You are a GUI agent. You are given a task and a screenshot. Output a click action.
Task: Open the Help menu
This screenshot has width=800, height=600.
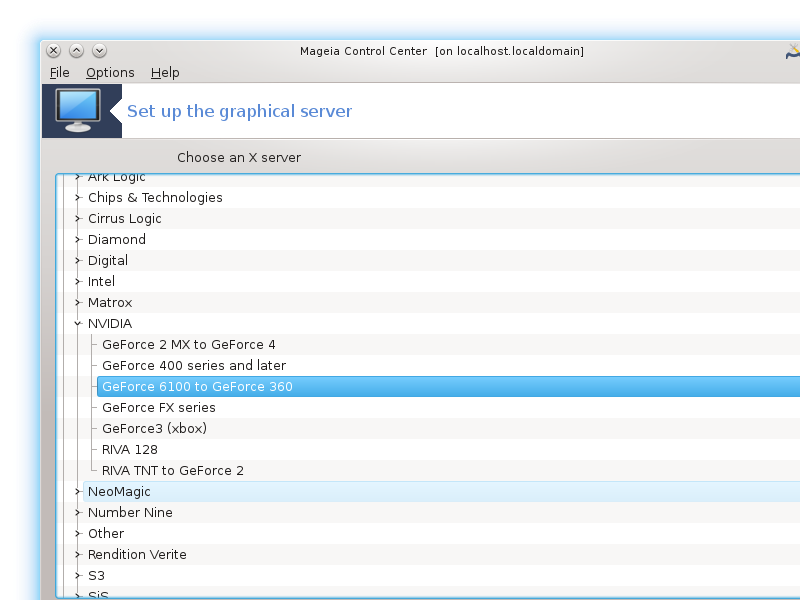point(165,72)
